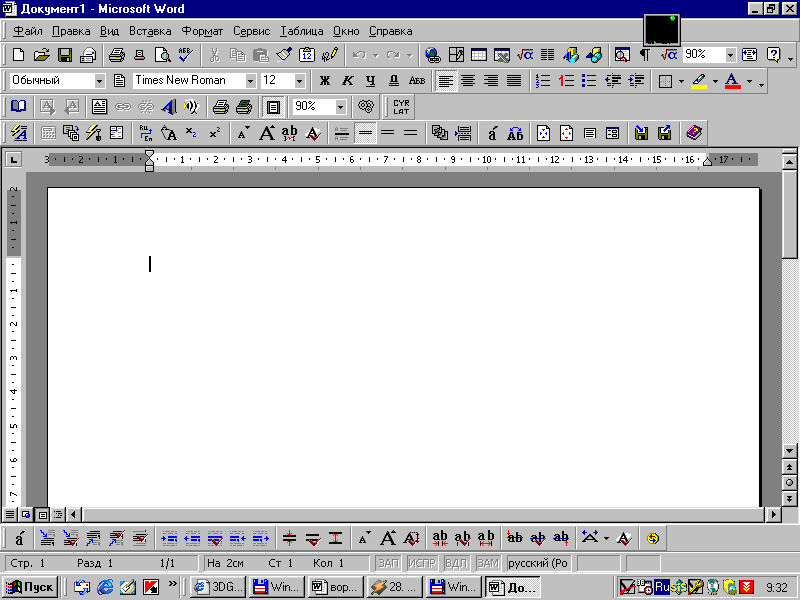
Task: Expand the borders dropdown arrow
Action: tap(681, 81)
